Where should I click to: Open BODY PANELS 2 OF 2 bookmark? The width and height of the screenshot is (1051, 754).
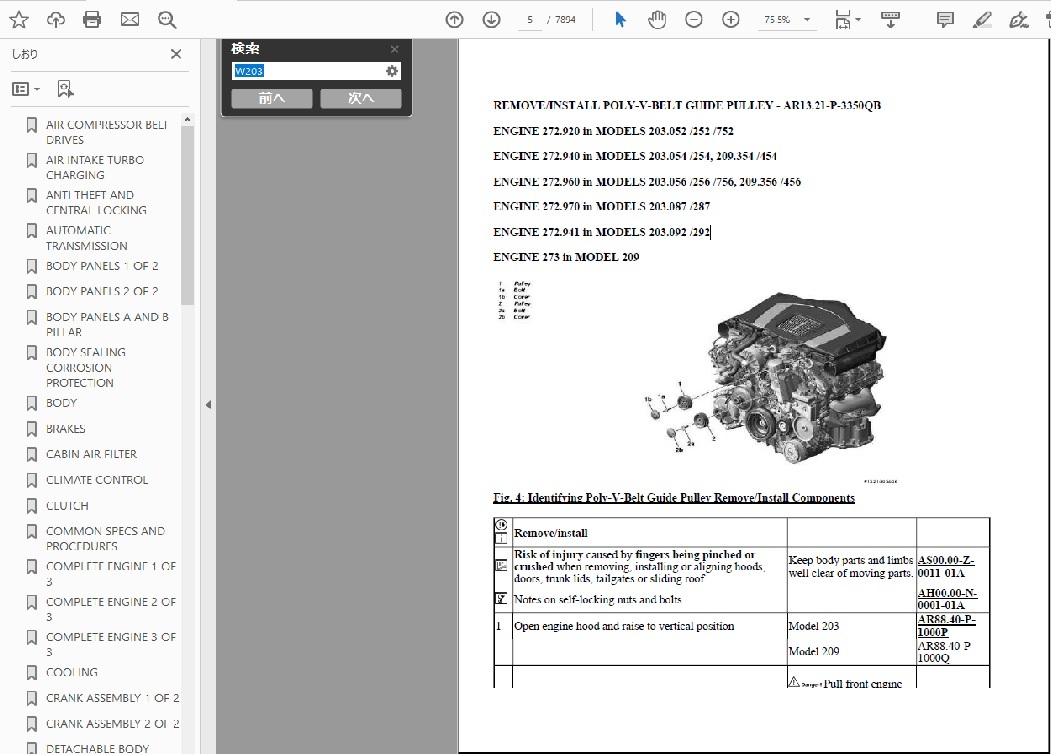(102, 292)
